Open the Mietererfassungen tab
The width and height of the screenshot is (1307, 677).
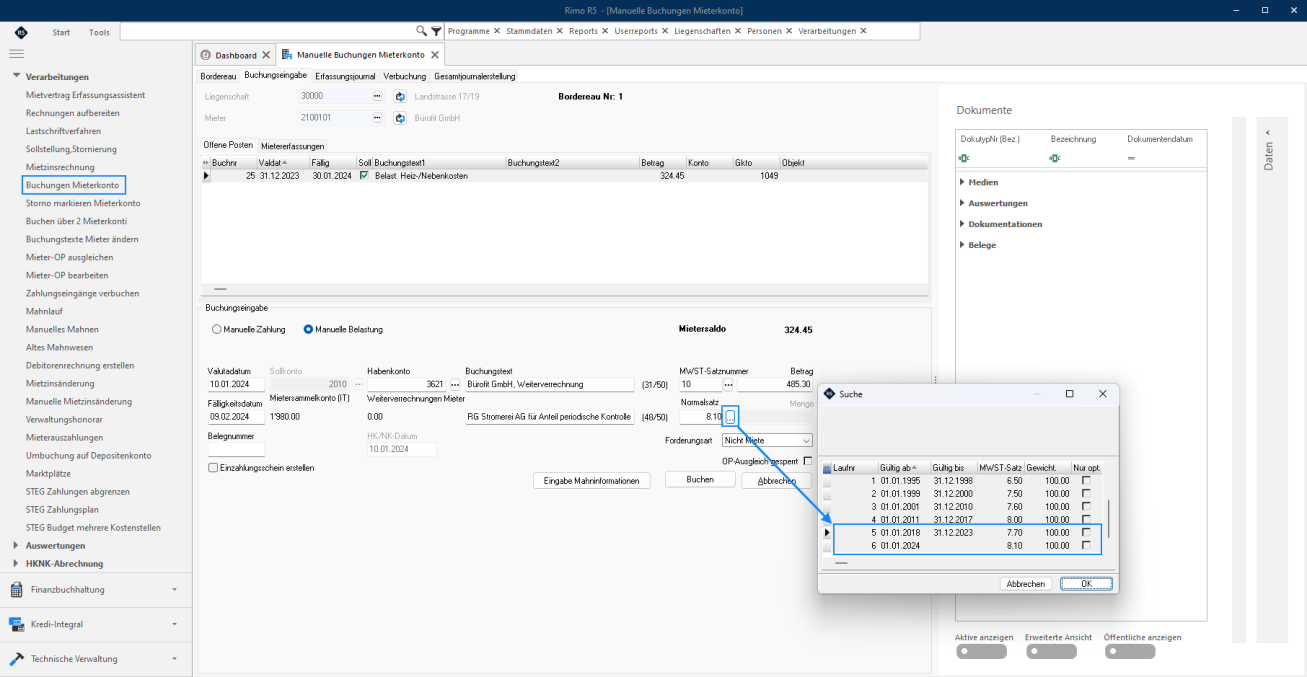(293, 146)
